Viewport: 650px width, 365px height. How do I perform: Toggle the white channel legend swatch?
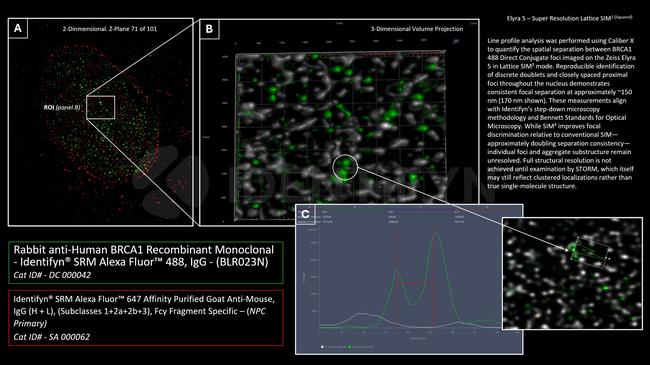(x=322, y=347)
